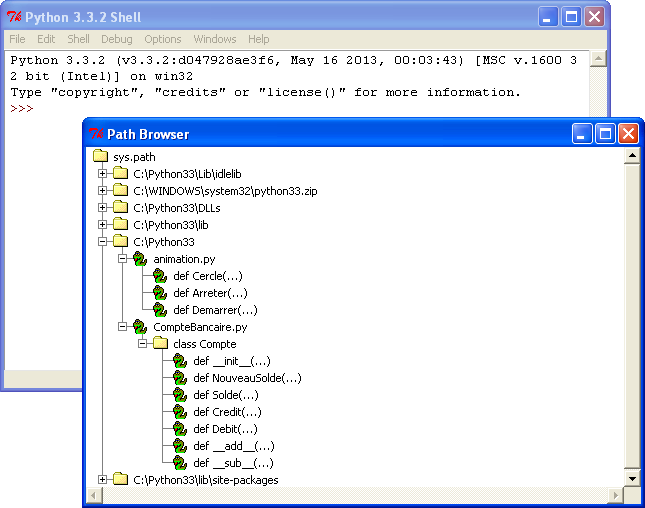Open the Options menu in Python Shell
645x508 pixels.
point(162,39)
